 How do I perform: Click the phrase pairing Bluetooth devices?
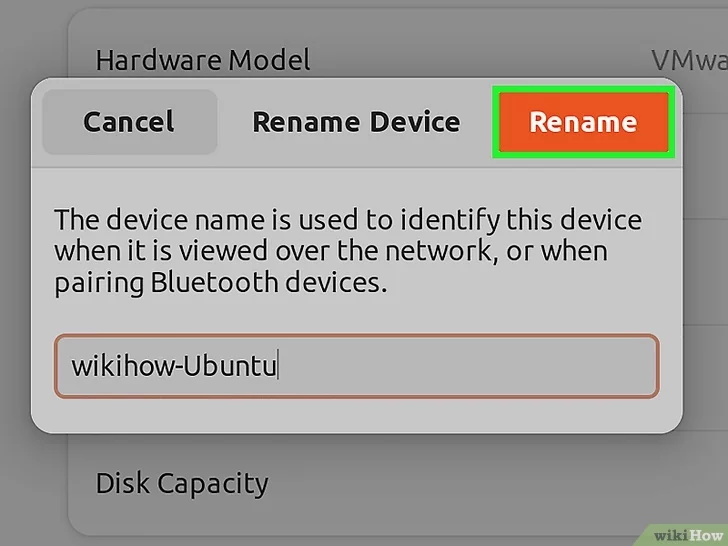point(221,282)
